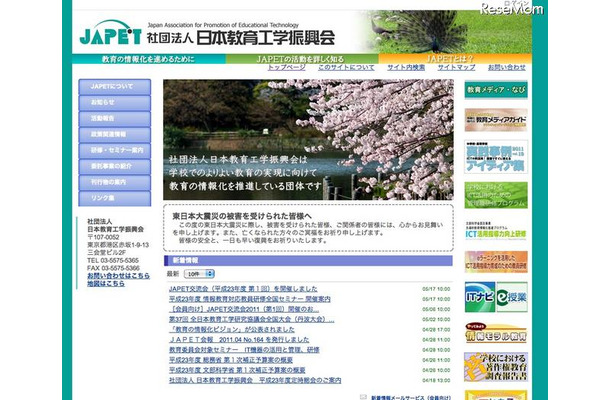Open news item 総務省 第1次補正予算案の概要
Image resolution: width=610 pixels, height=400 pixels.
[x=231, y=360]
